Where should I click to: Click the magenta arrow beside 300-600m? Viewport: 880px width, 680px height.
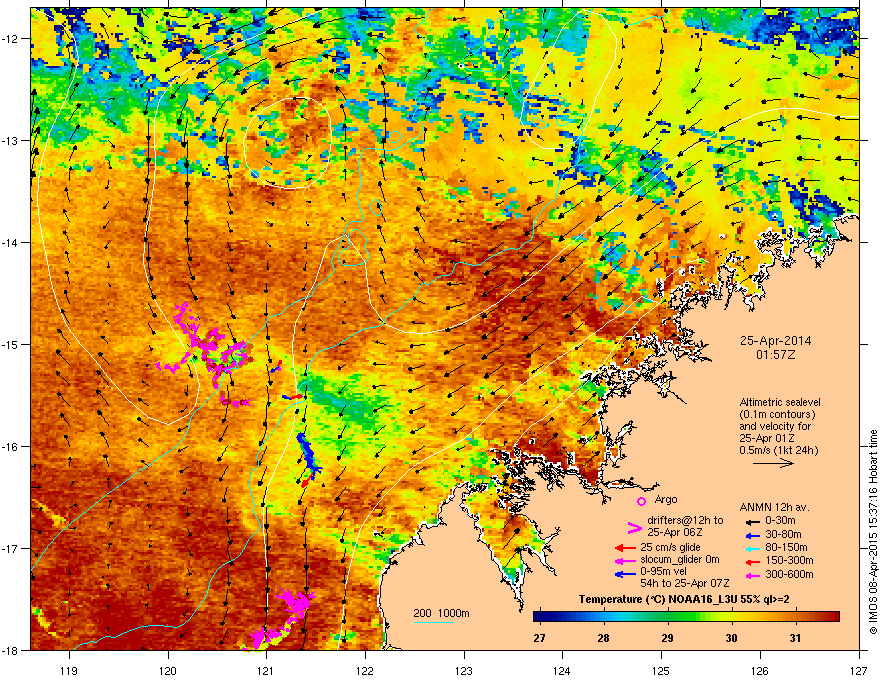pyautogui.click(x=751, y=575)
